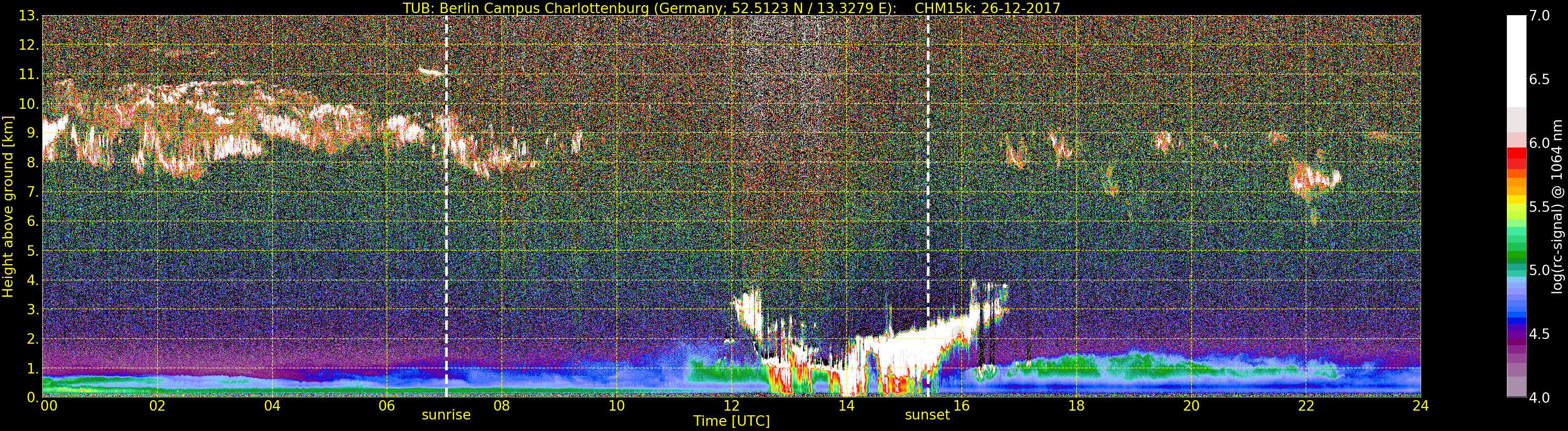Viewport: 1568px width, 431px height.
Task: Click the purple band of the colorbar
Action: coord(1516,335)
